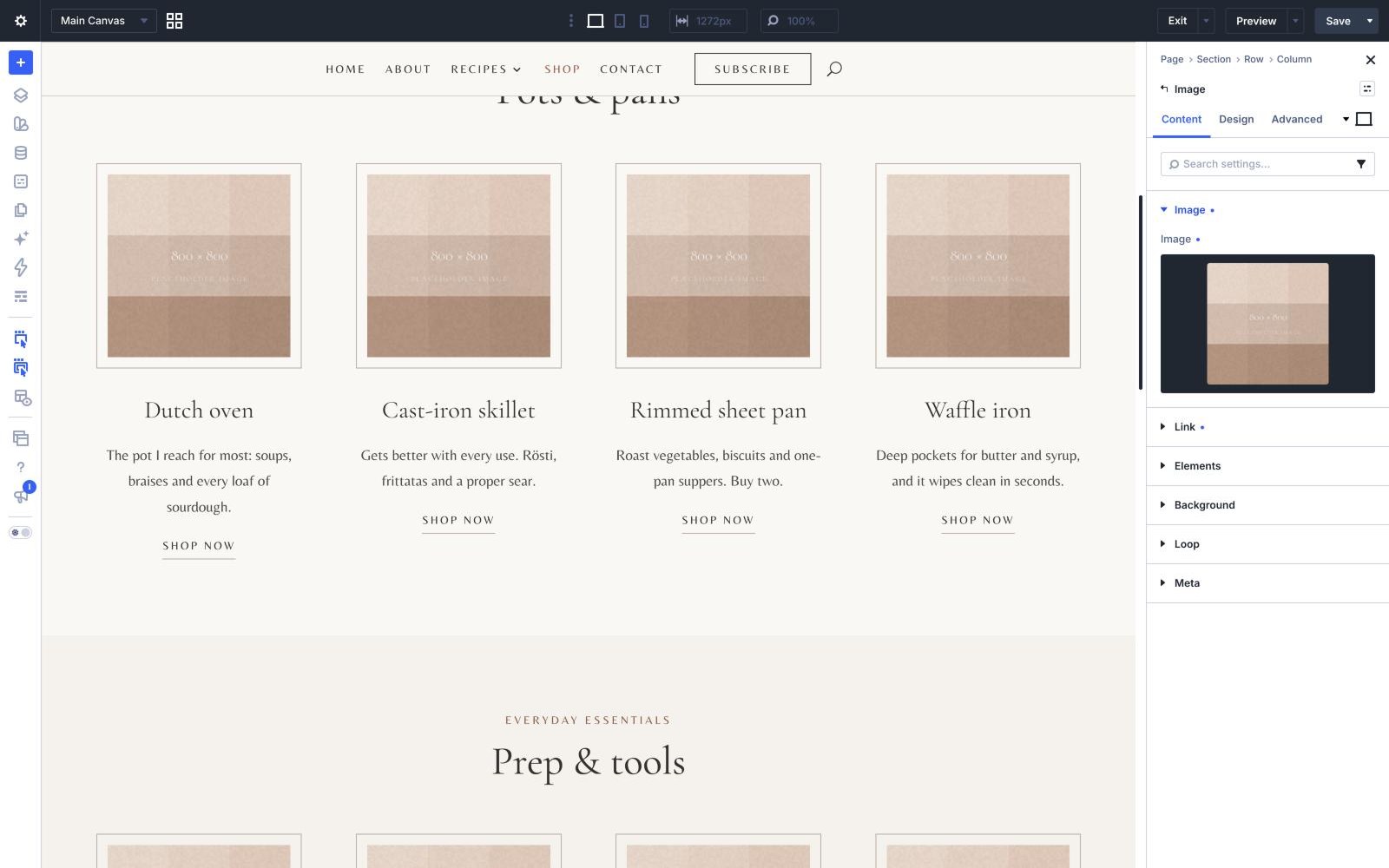Click SHOP NOW under Waffle iron

978,520
